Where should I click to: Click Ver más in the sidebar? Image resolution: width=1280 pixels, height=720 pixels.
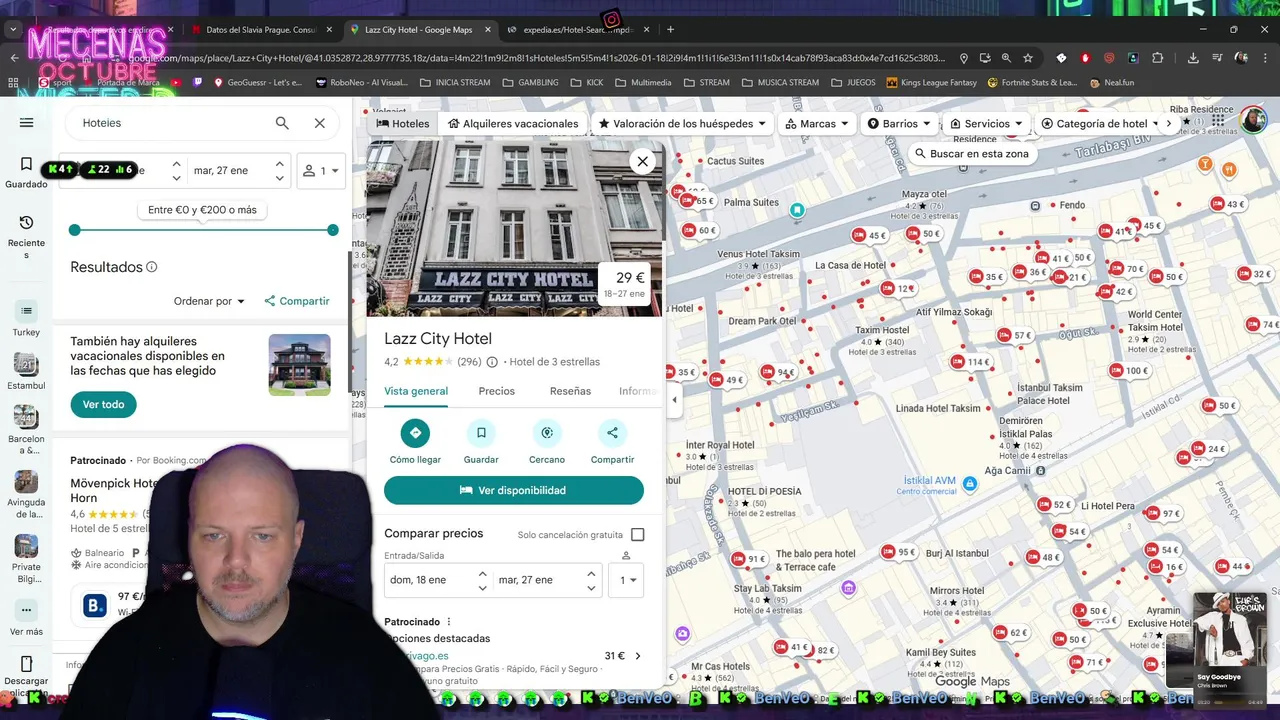tap(26, 618)
